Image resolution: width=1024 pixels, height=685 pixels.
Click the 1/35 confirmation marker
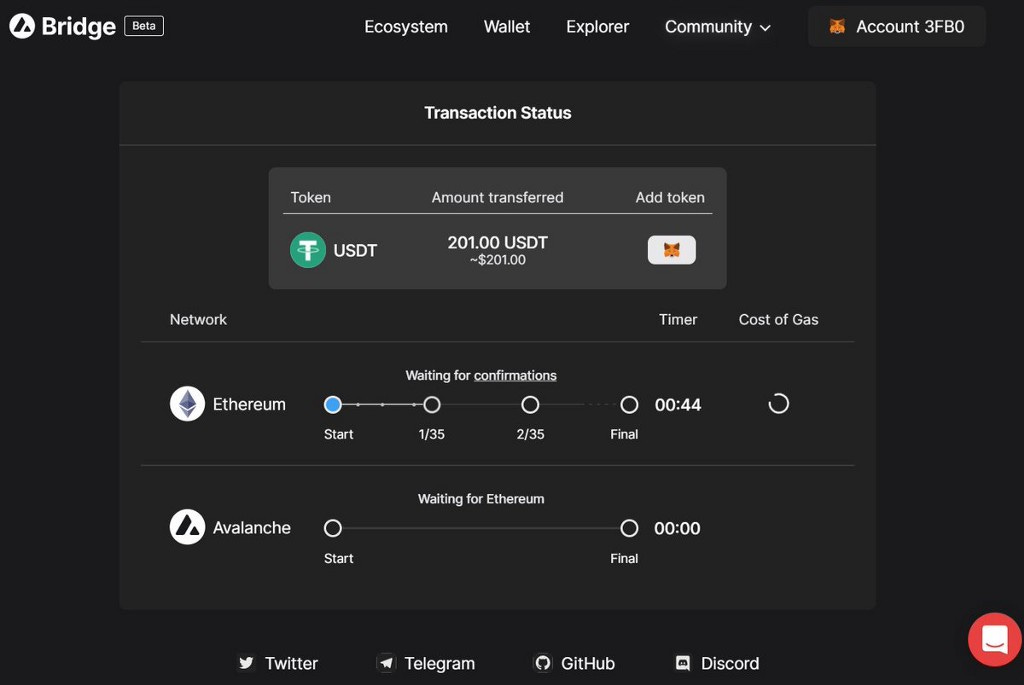tap(432, 405)
